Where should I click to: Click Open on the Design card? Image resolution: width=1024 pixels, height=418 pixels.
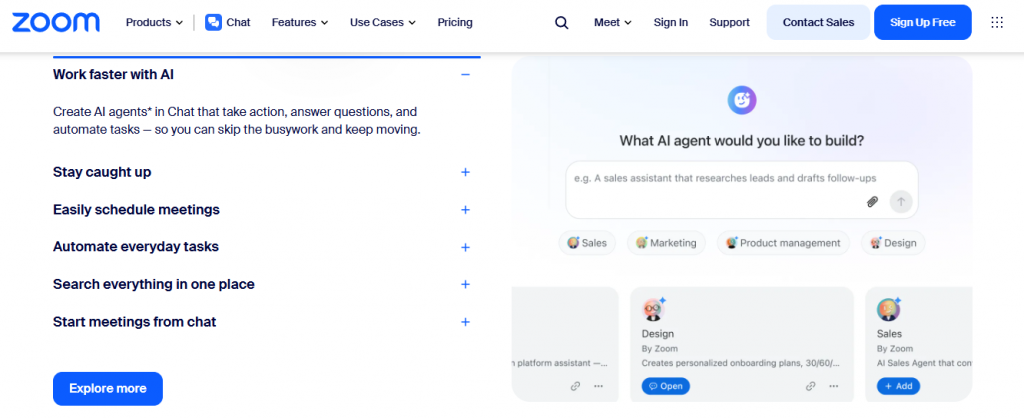[665, 386]
